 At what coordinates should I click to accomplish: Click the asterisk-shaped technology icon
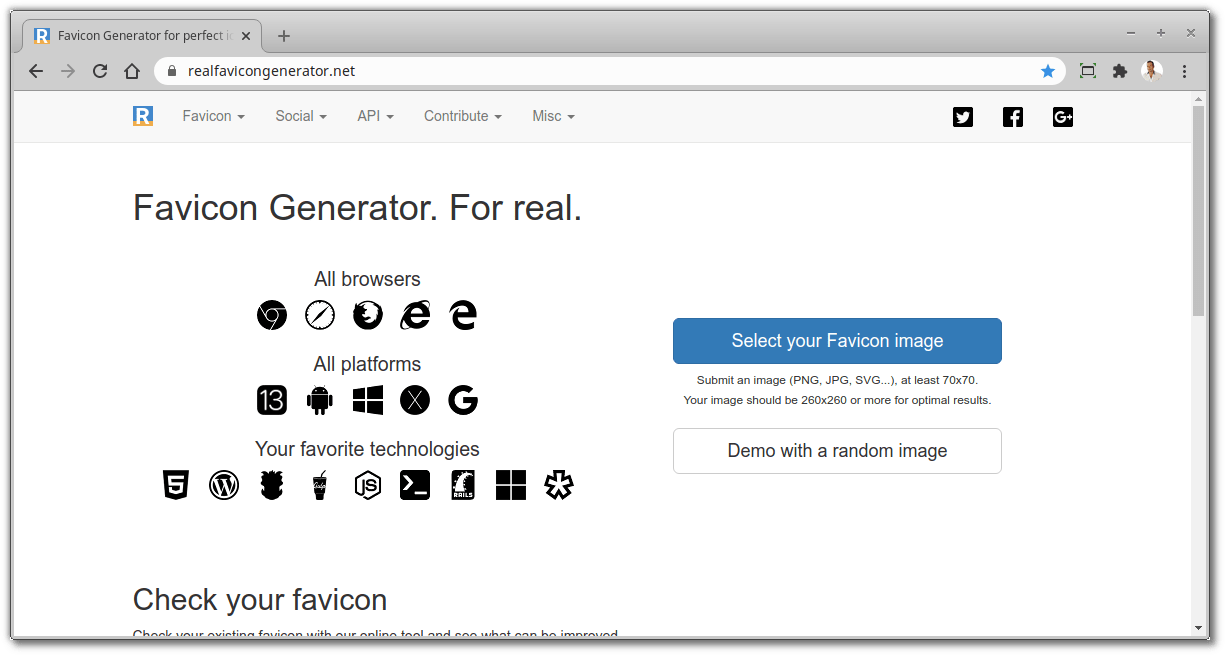point(559,485)
